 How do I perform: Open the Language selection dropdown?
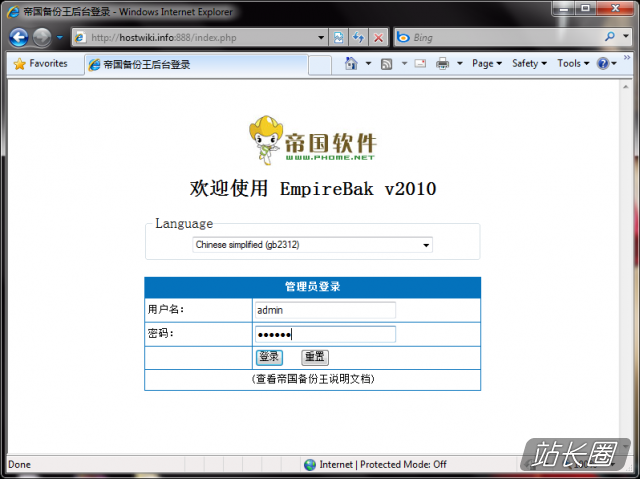(312, 245)
